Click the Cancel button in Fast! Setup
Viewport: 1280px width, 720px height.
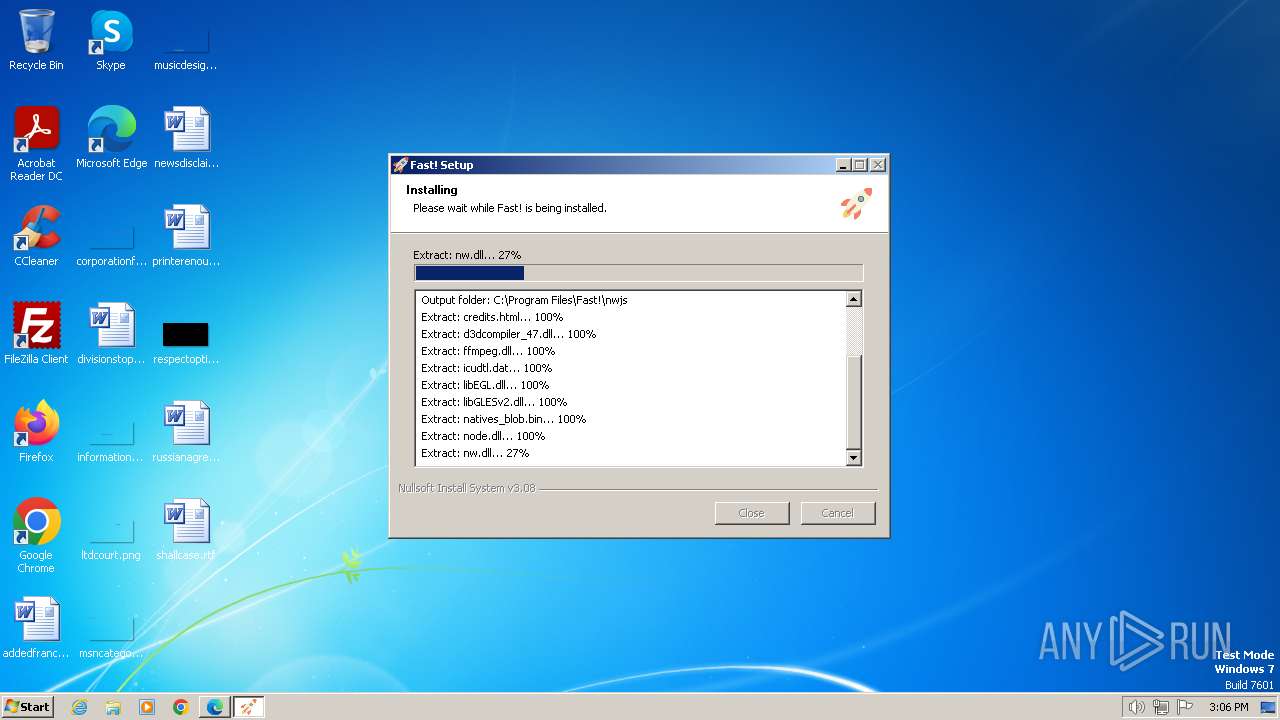837,513
